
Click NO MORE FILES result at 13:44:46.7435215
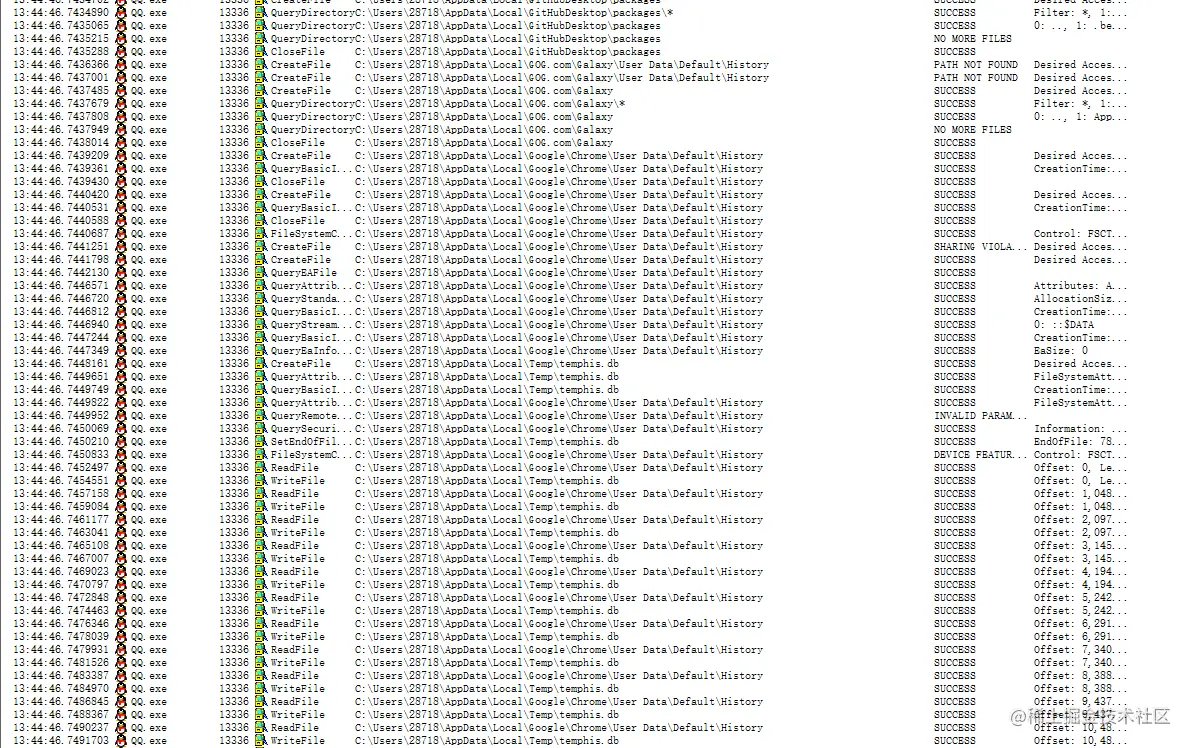tap(972, 39)
